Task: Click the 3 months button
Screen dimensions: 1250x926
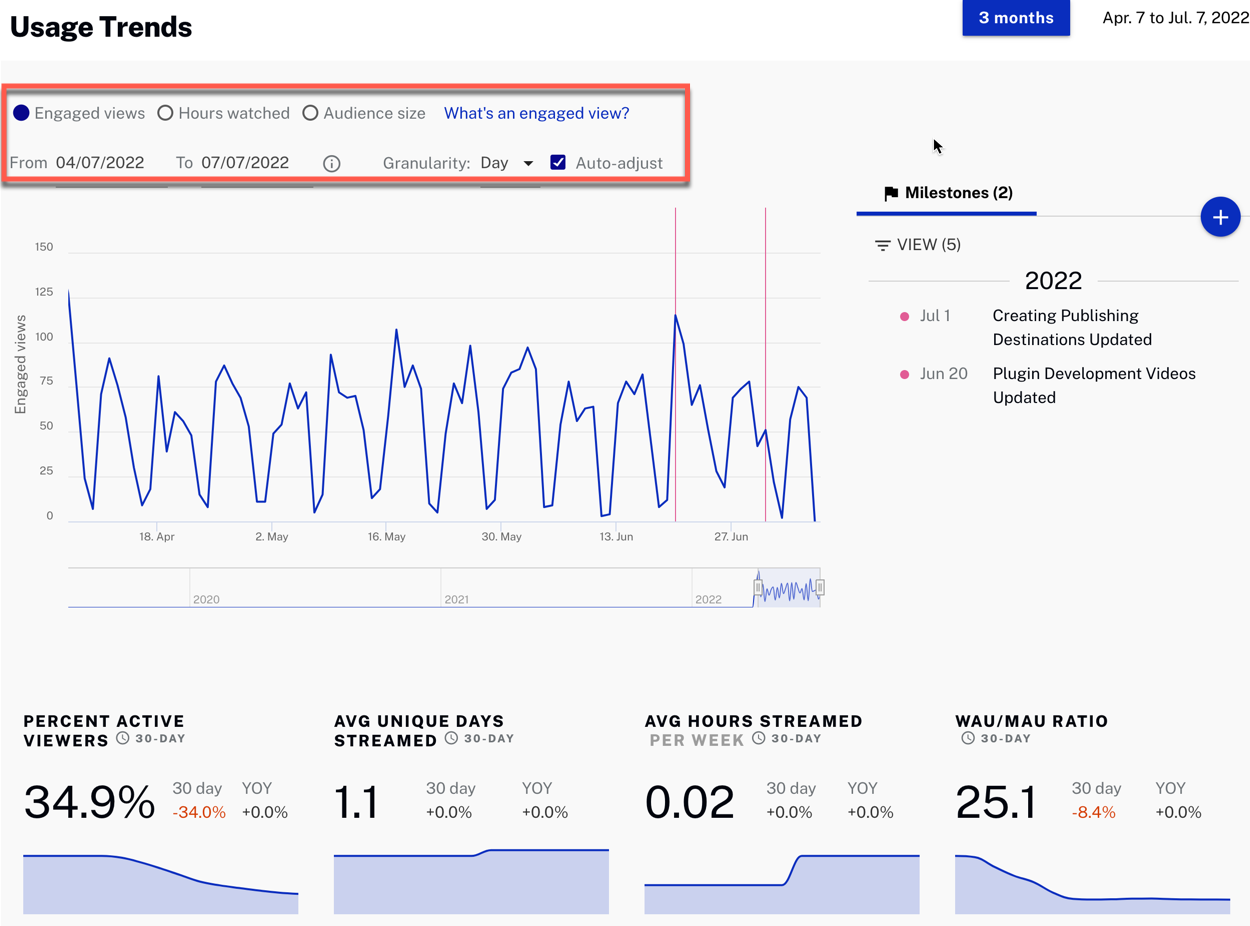Action: (1016, 18)
